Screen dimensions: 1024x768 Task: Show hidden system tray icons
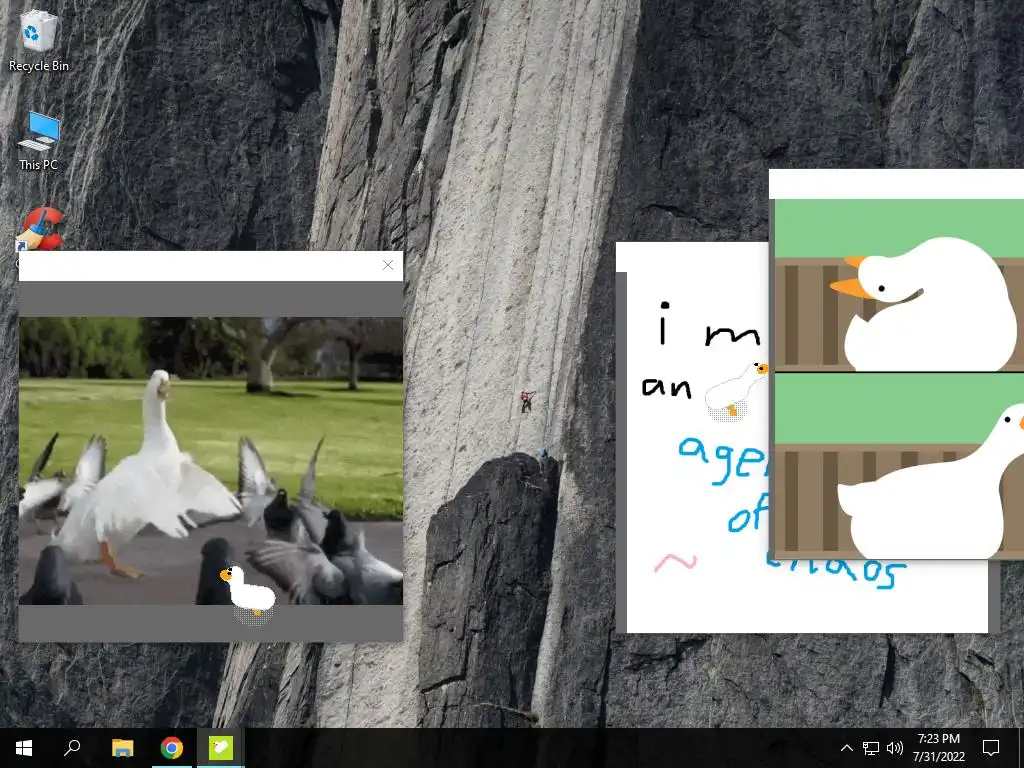click(846, 748)
